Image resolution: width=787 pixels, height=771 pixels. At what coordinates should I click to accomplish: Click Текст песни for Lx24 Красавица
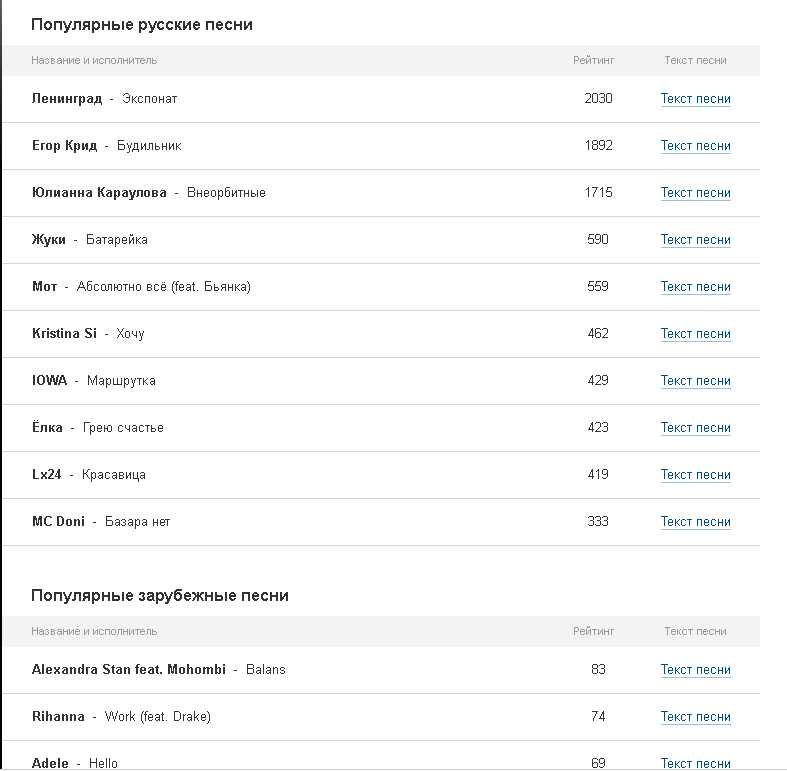pos(695,475)
